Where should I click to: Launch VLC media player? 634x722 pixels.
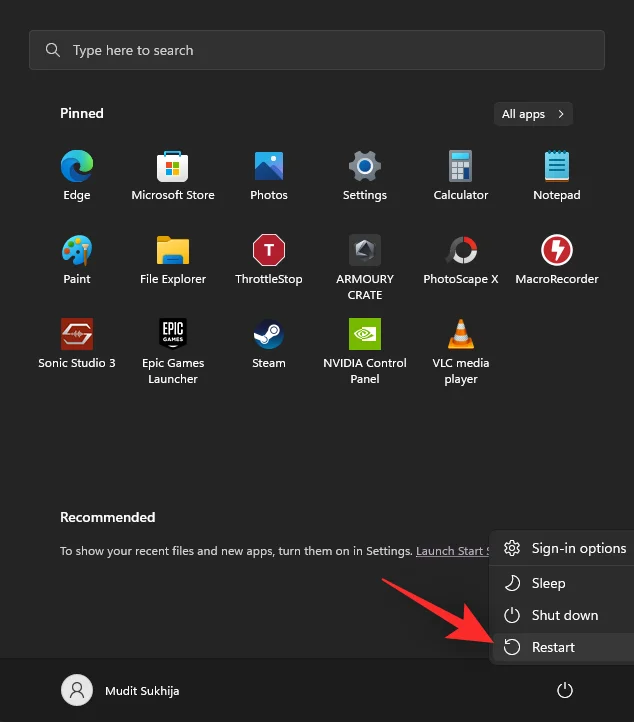[x=461, y=349]
